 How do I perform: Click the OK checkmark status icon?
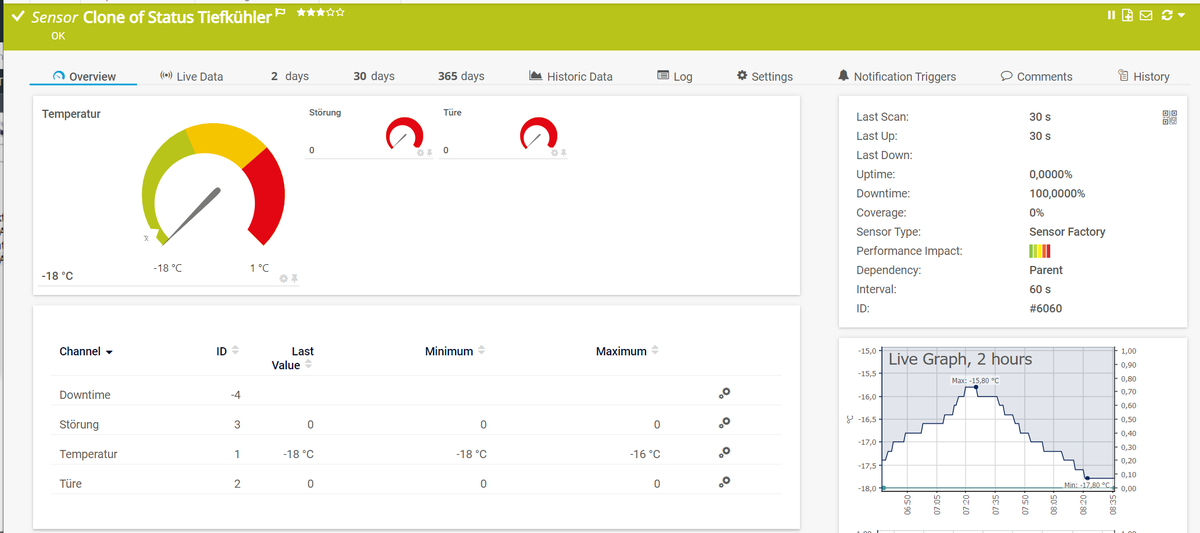19,17
